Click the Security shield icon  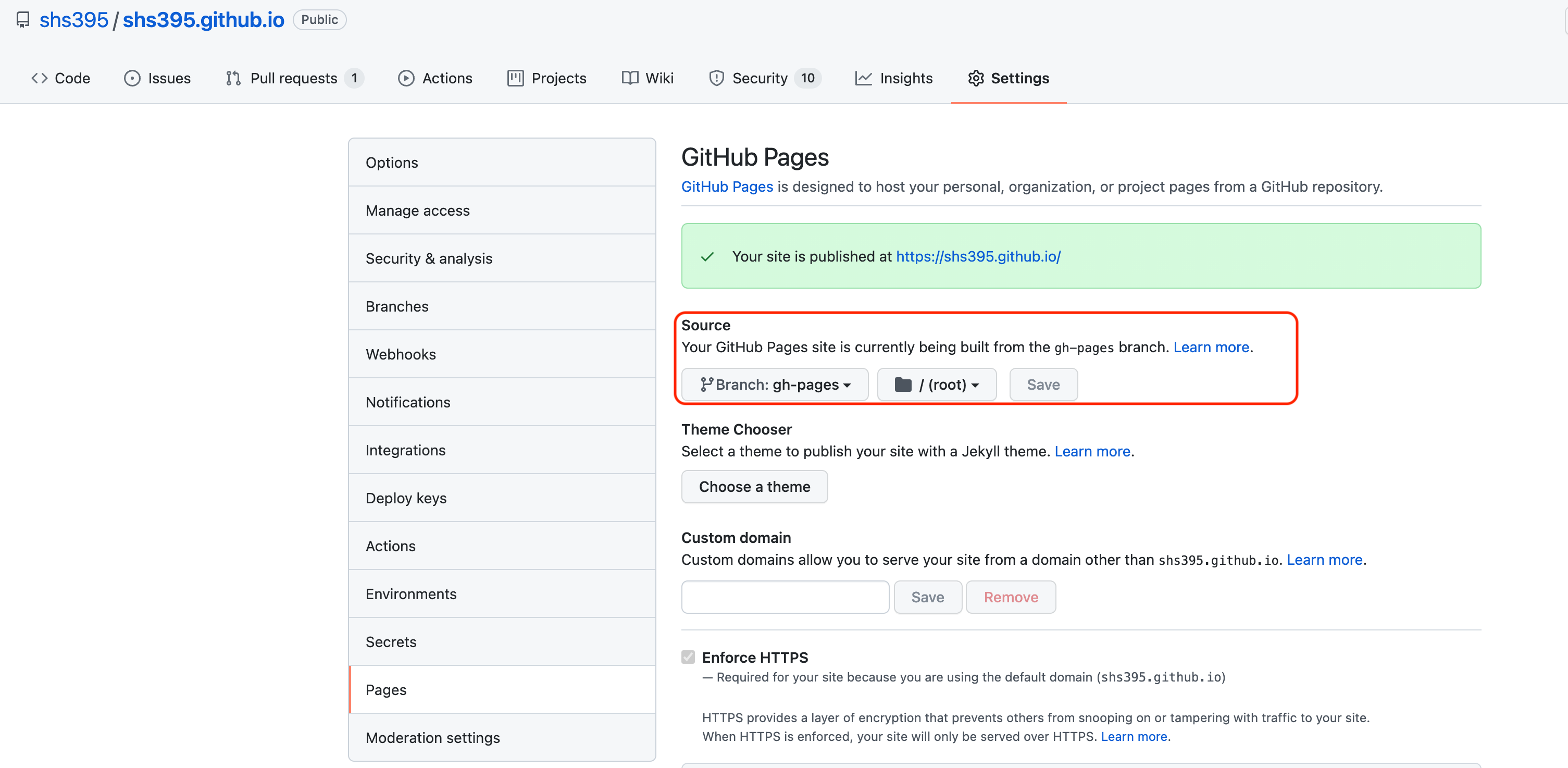pyautogui.click(x=716, y=78)
